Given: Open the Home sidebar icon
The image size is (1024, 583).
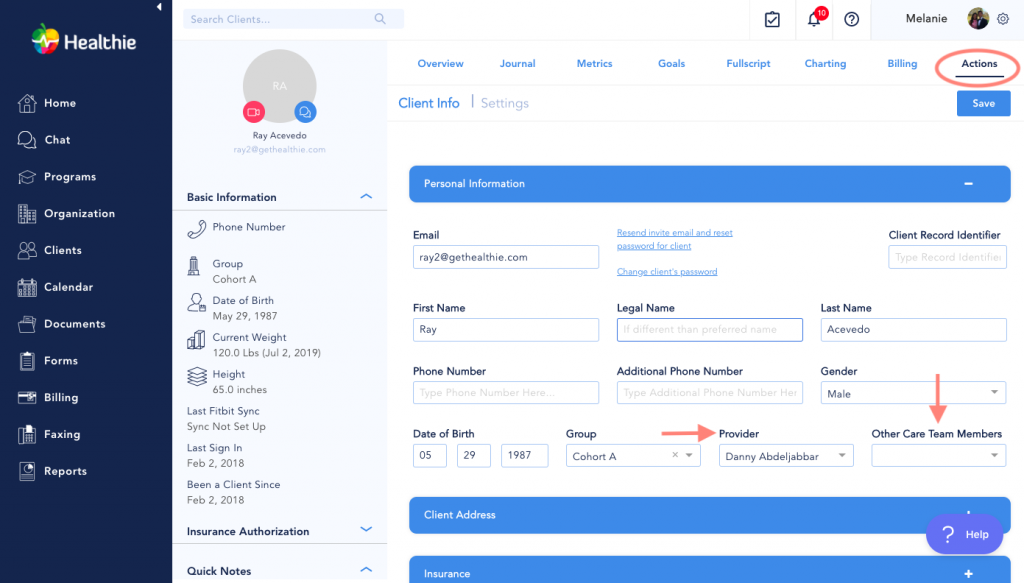Looking at the screenshot, I should [28, 103].
